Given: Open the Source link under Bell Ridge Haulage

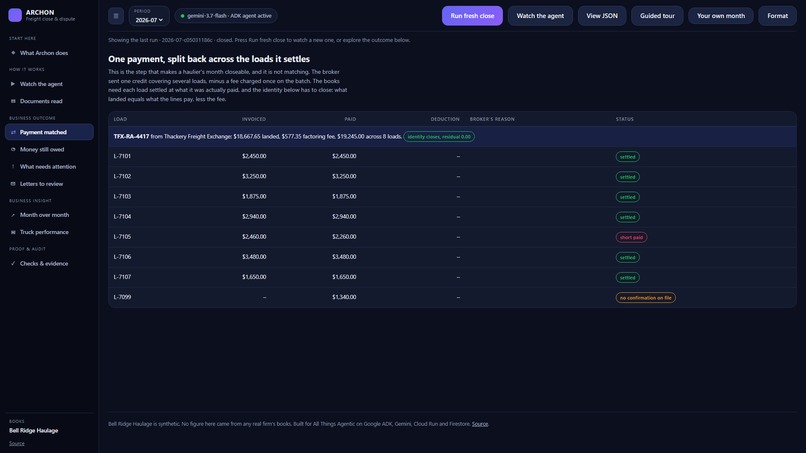Looking at the screenshot, I should point(16,443).
